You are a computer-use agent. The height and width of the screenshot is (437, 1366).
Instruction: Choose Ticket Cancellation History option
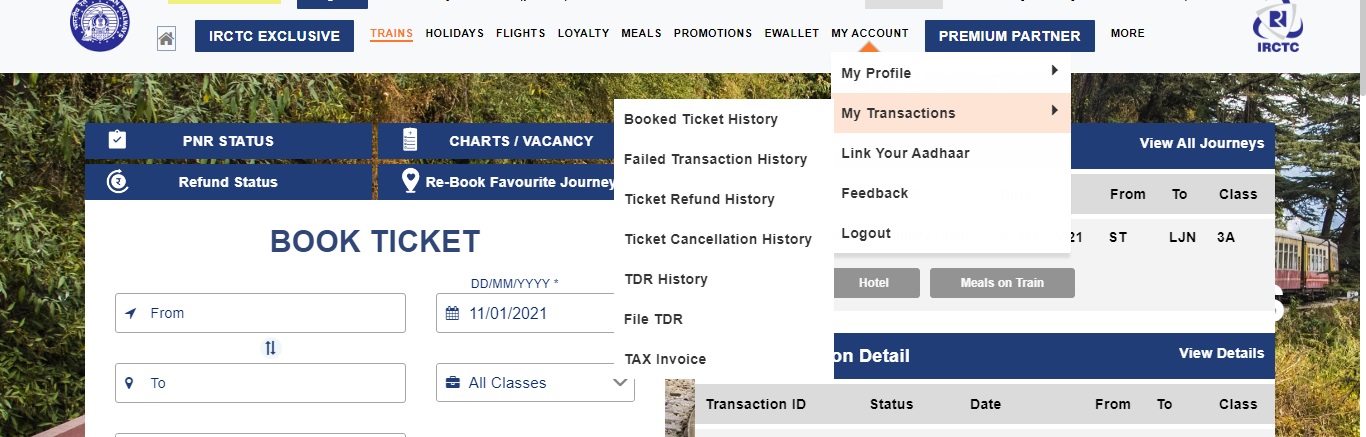[x=717, y=239]
